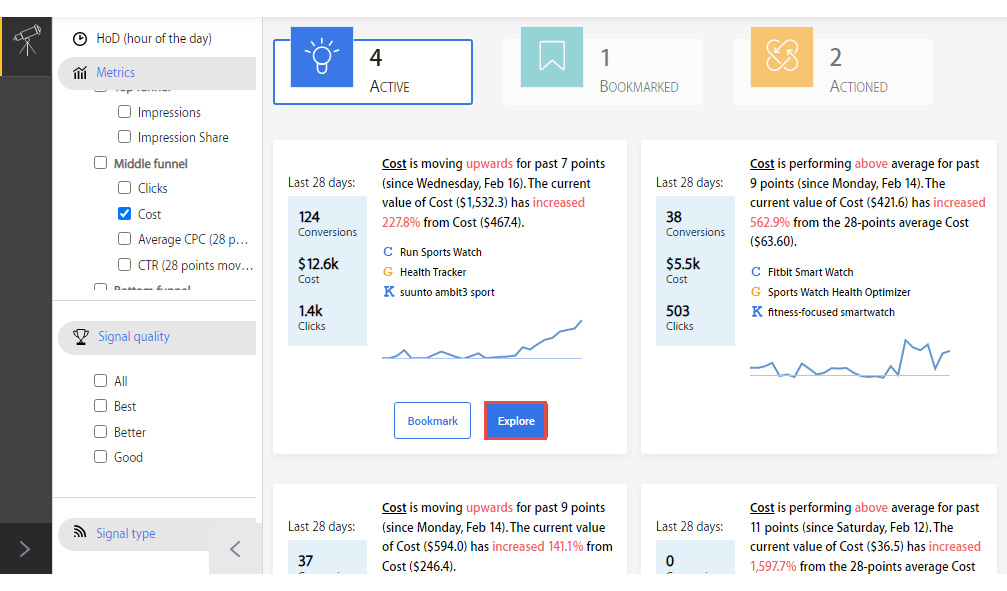
Task: Toggle the Middle funnel checkbox
Action: [100, 163]
